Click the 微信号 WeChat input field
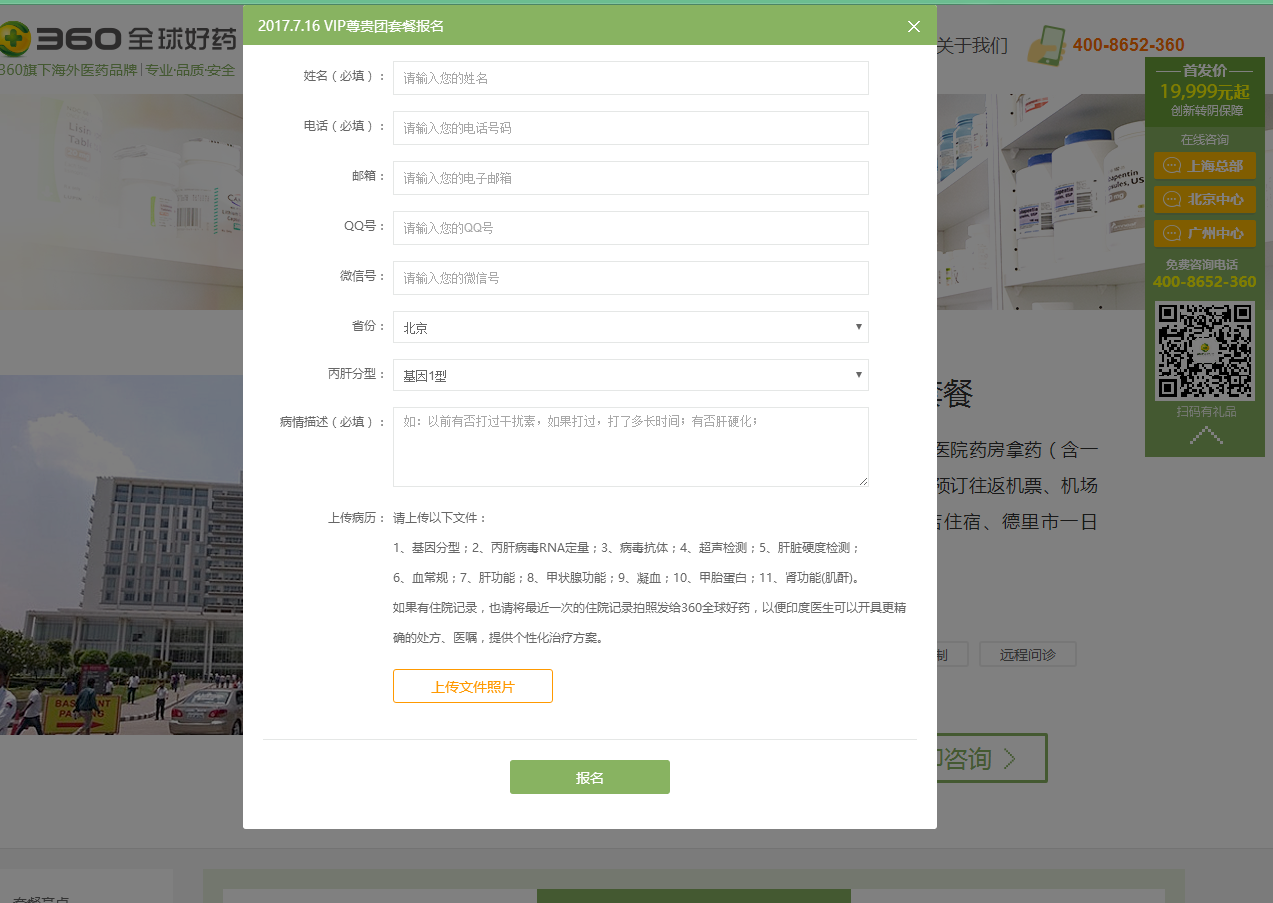 630,278
